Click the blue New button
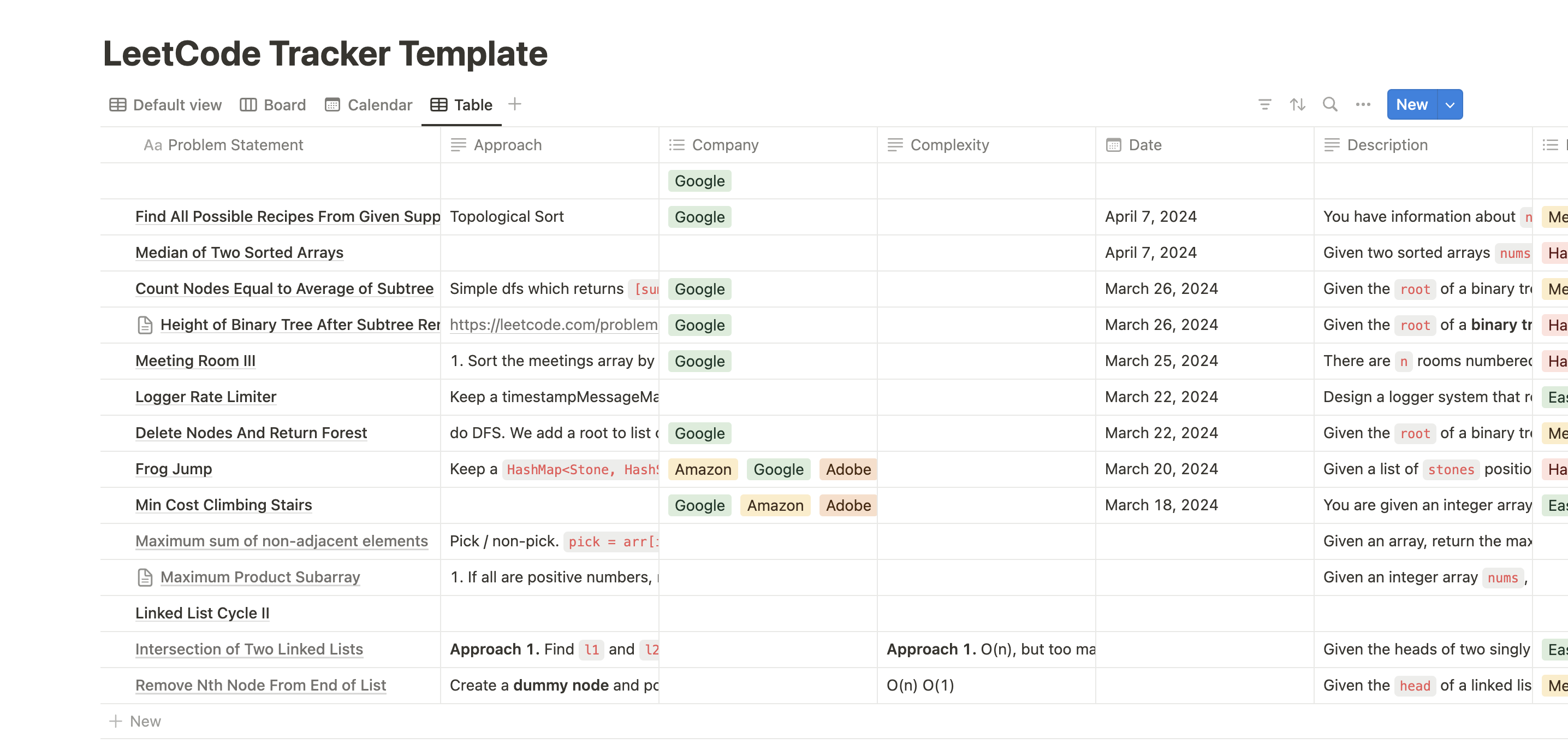 tap(1411, 105)
